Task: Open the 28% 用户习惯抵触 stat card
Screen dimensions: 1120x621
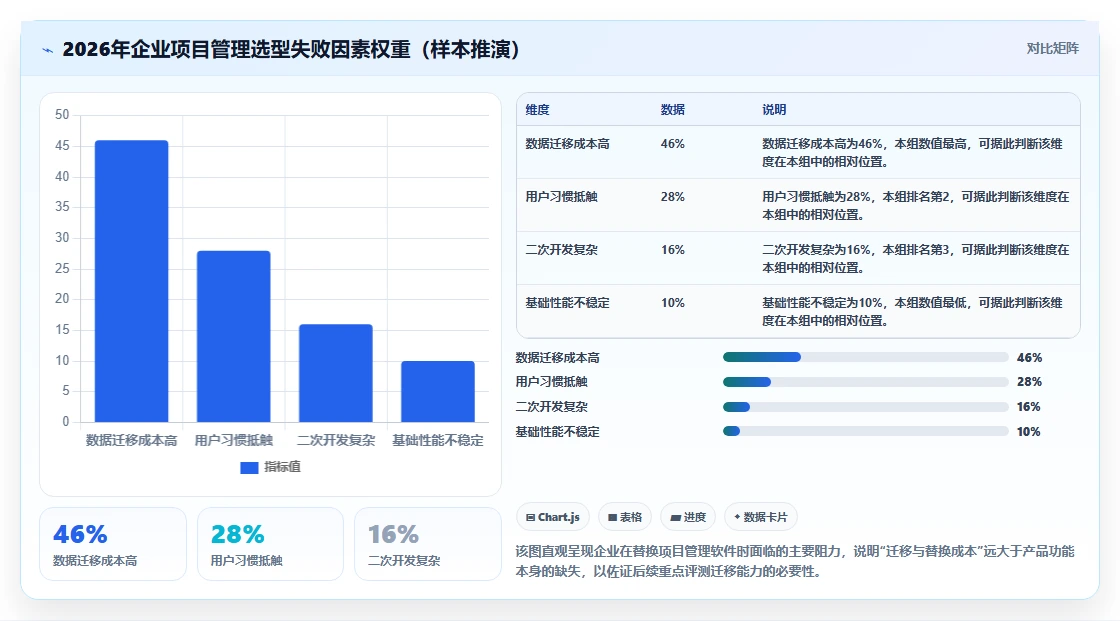Action: pyautogui.click(x=270, y=544)
